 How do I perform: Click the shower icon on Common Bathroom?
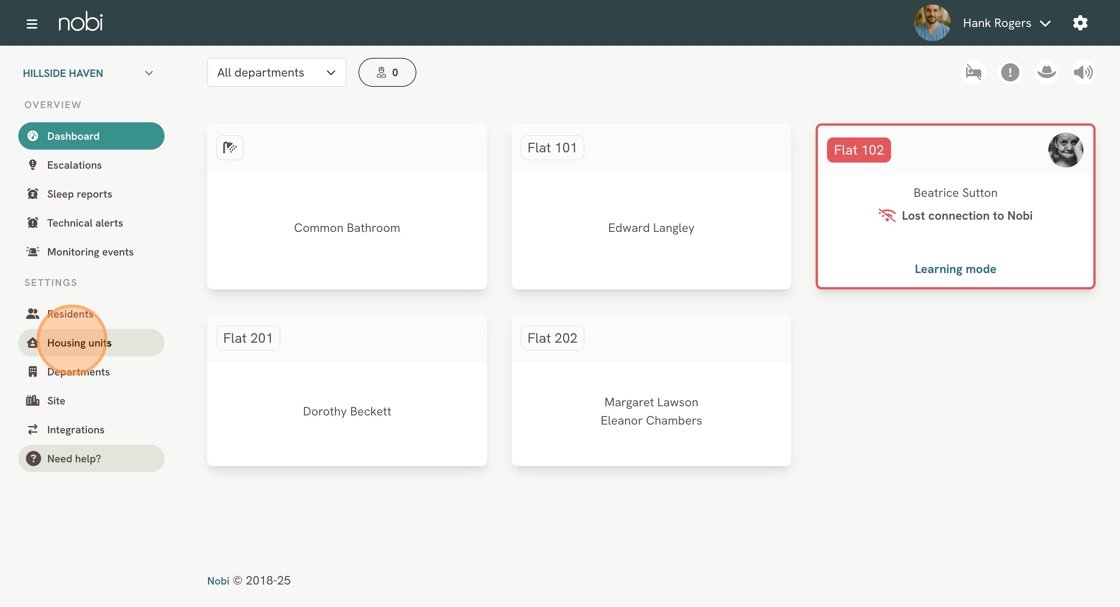tap(230, 148)
